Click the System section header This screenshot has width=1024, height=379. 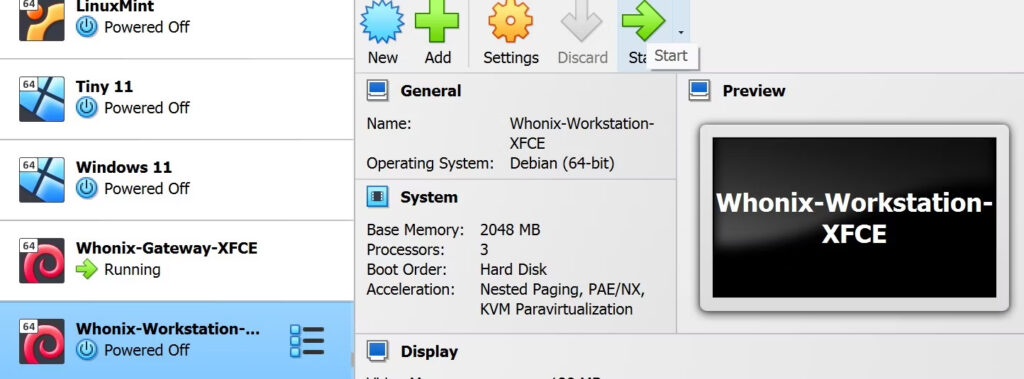[x=428, y=197]
